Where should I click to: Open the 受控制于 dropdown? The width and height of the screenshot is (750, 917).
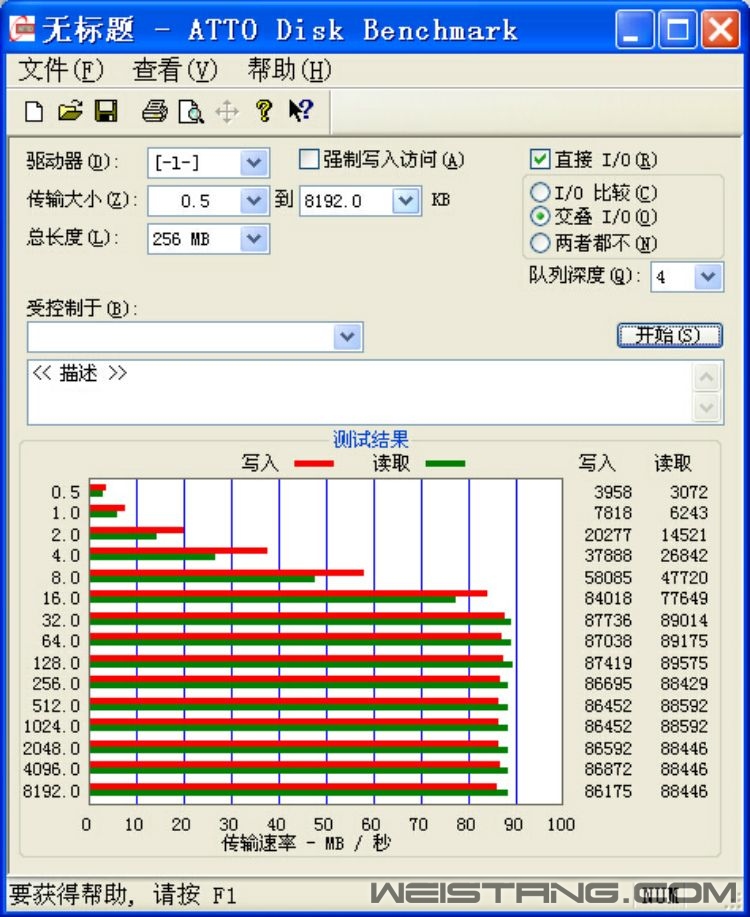coord(347,337)
